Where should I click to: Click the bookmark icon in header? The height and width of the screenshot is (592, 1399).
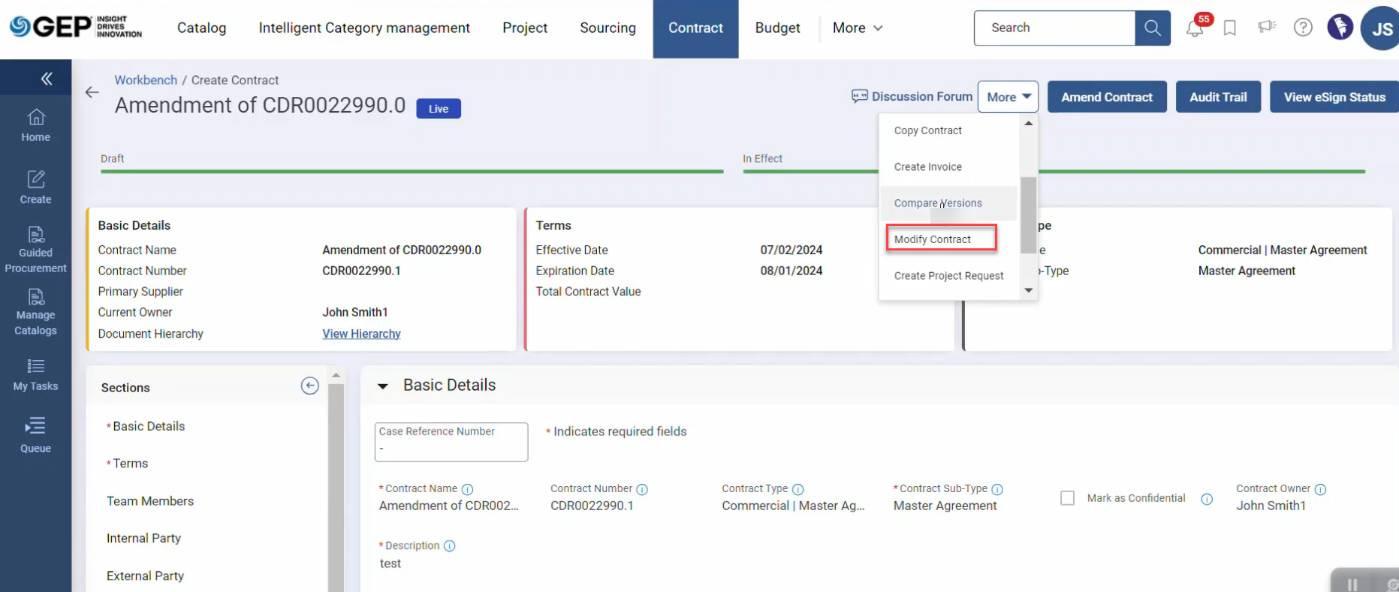tap(1230, 28)
